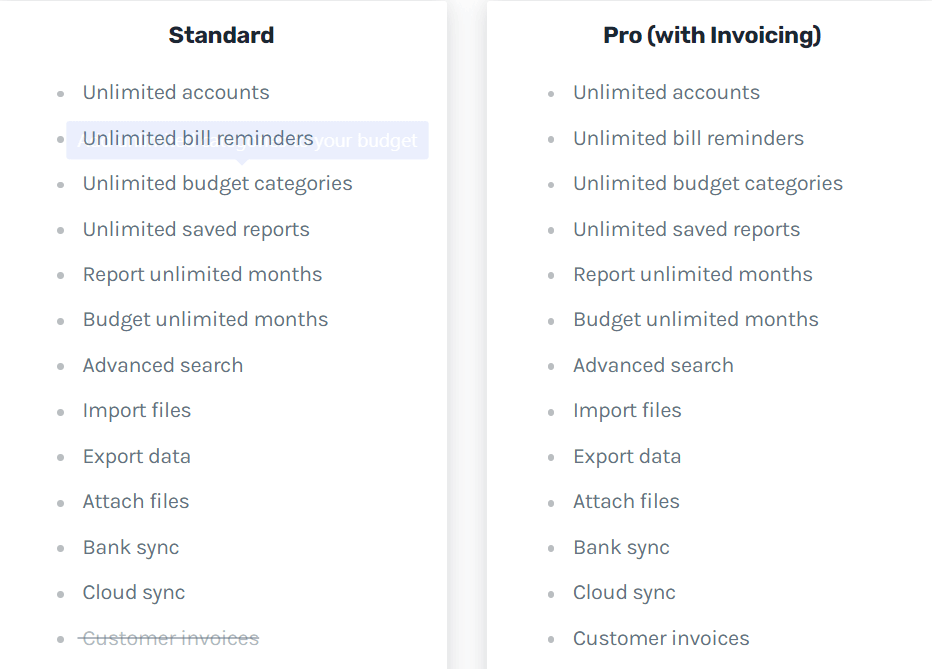The width and height of the screenshot is (932, 669).
Task: Click the Pro (with Invoicing) plan heading
Action: pos(712,36)
